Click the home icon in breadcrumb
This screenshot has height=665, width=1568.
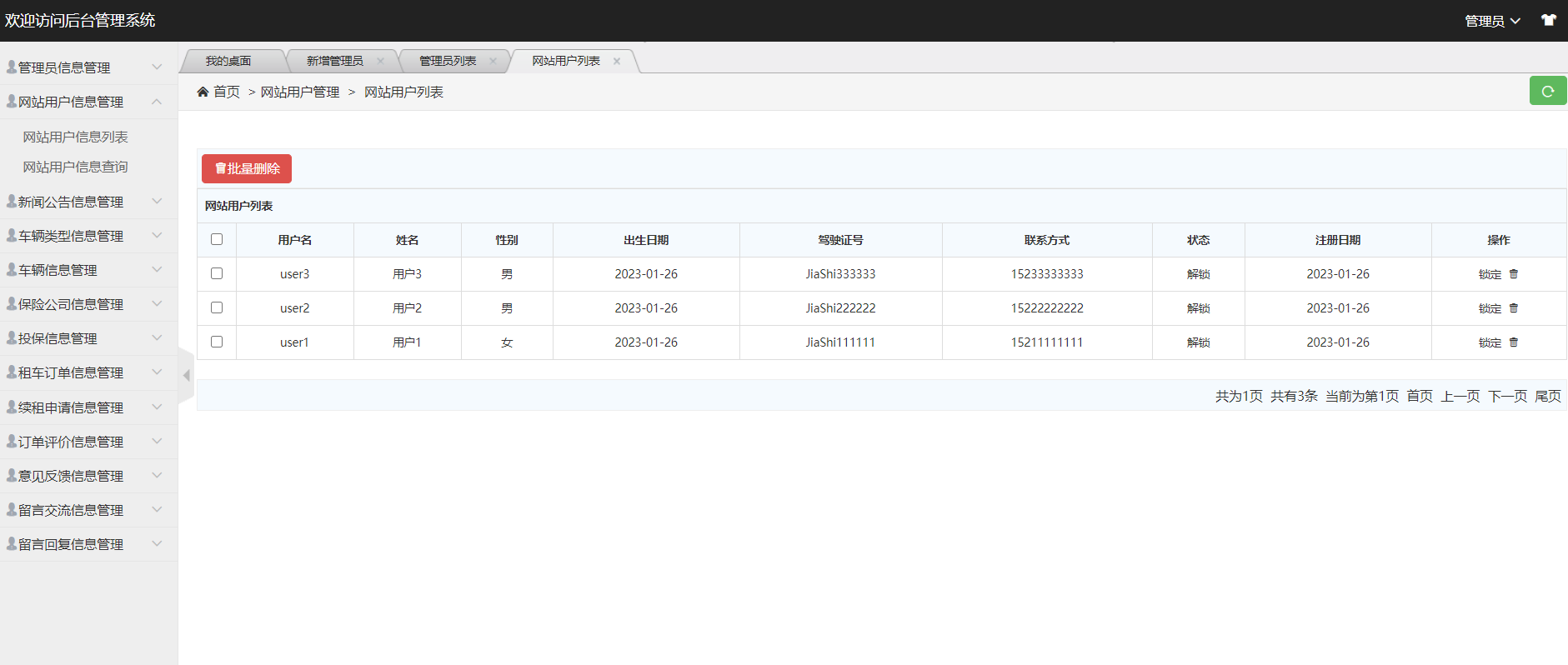(x=203, y=92)
